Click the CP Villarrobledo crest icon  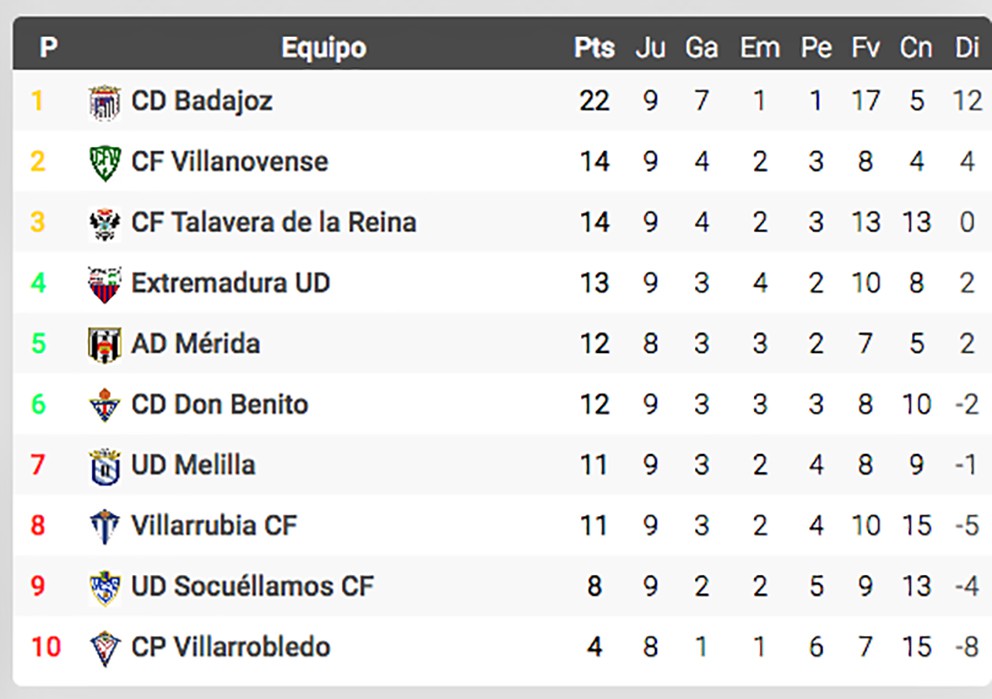click(104, 648)
